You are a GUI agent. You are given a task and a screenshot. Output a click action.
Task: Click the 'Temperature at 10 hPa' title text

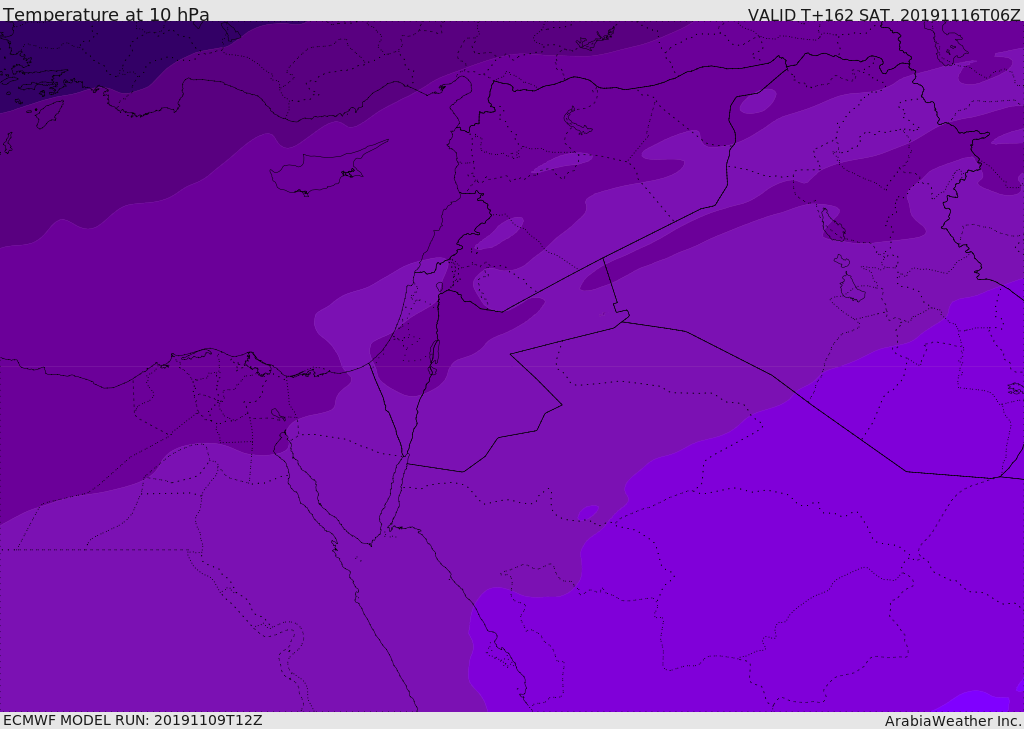point(106,14)
